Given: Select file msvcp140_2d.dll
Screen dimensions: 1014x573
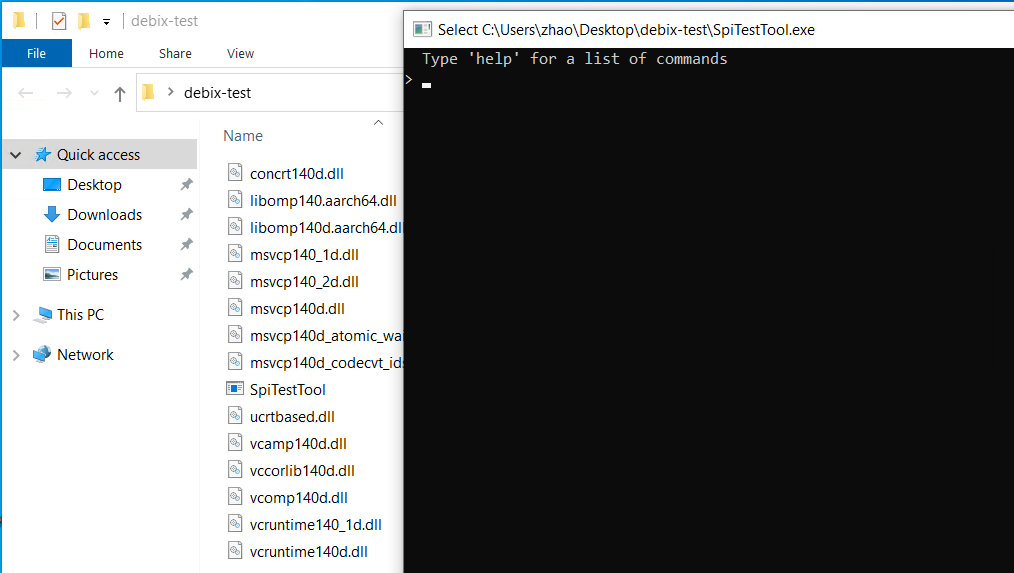Looking at the screenshot, I should [304, 282].
